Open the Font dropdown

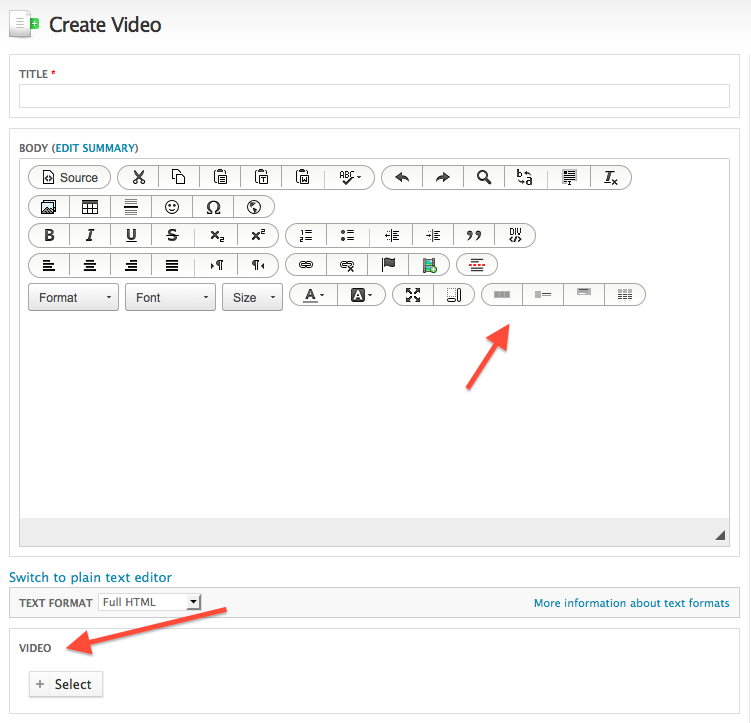[170, 297]
